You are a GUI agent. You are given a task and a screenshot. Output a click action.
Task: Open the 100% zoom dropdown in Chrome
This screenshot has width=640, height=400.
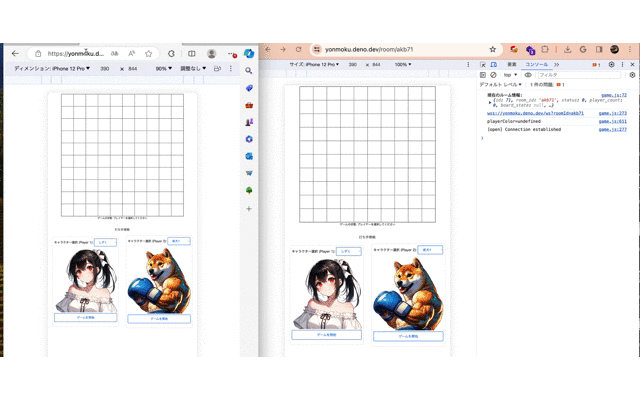click(x=403, y=64)
